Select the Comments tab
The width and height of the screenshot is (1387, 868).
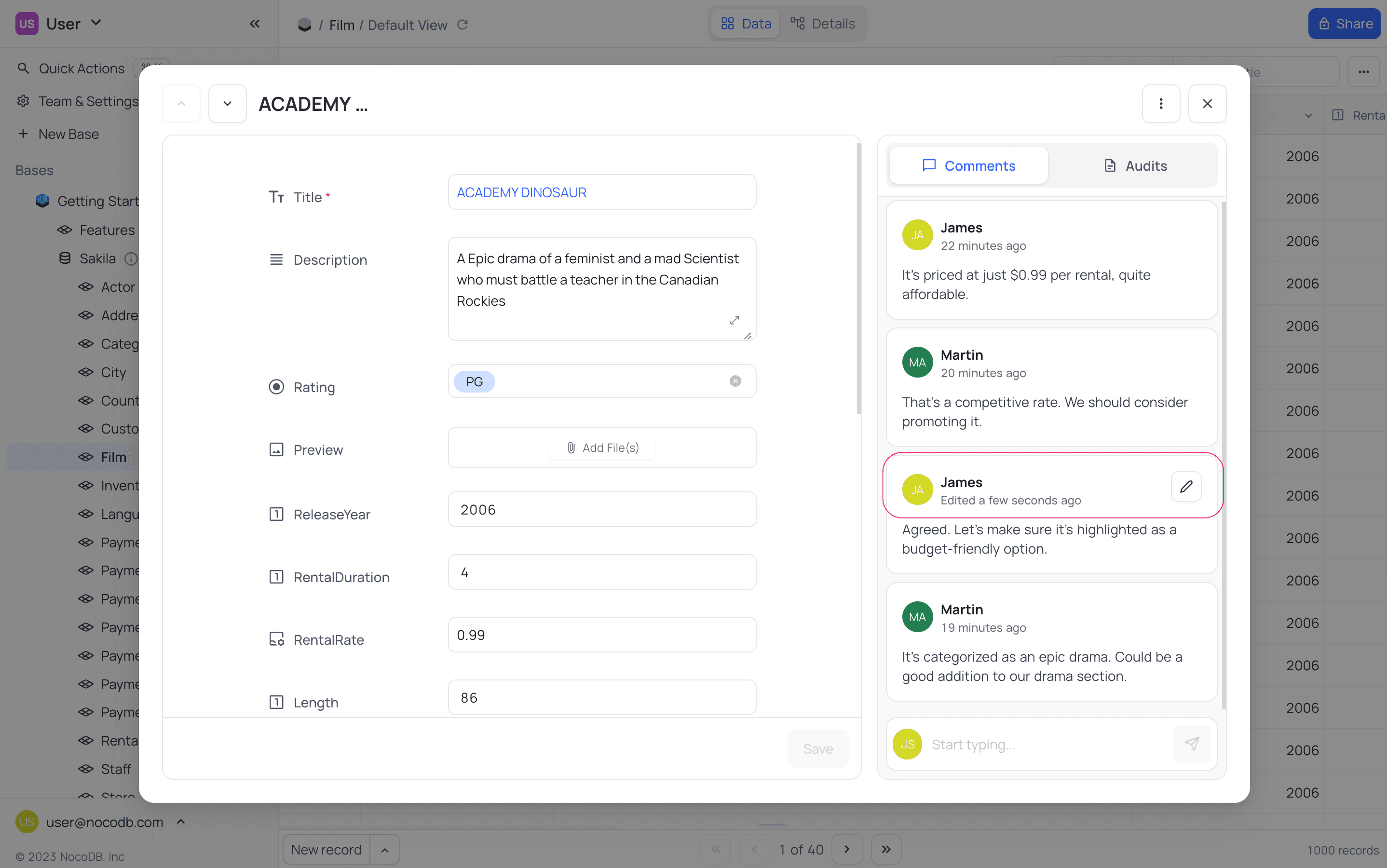pyautogui.click(x=968, y=166)
